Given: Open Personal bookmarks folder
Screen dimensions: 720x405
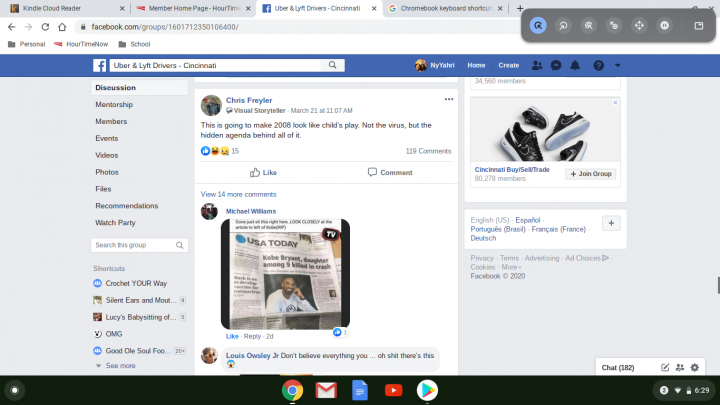Looking at the screenshot, I should pos(27,44).
